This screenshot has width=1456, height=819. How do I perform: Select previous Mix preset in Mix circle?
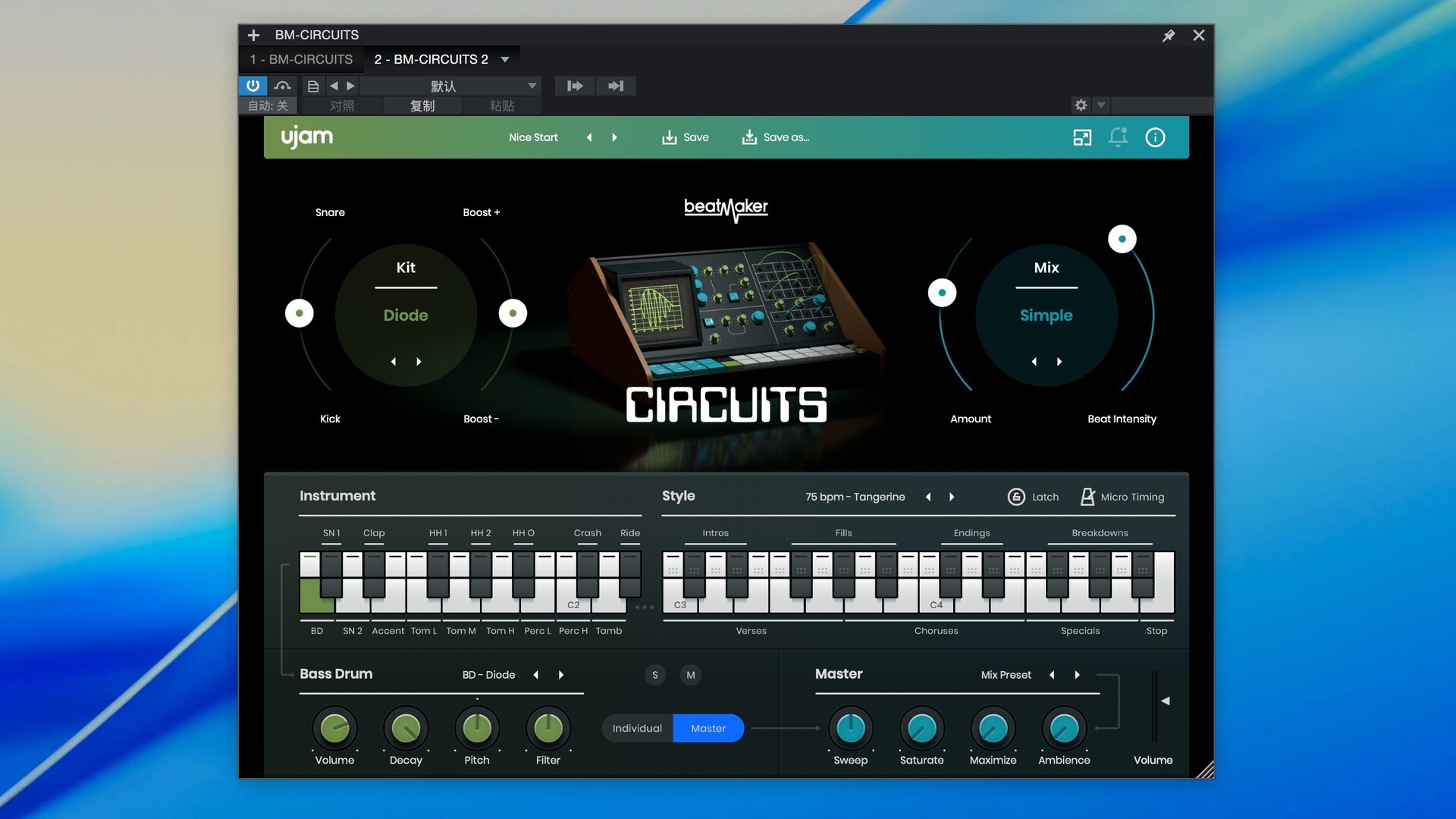[x=1034, y=362]
